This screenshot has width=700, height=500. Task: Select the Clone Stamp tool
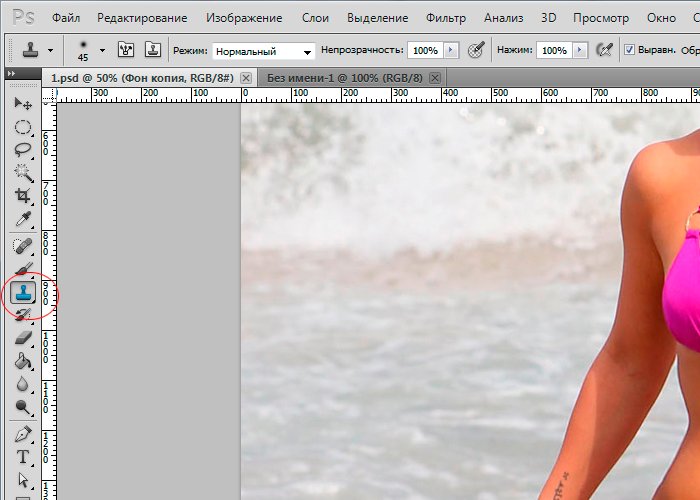22,292
